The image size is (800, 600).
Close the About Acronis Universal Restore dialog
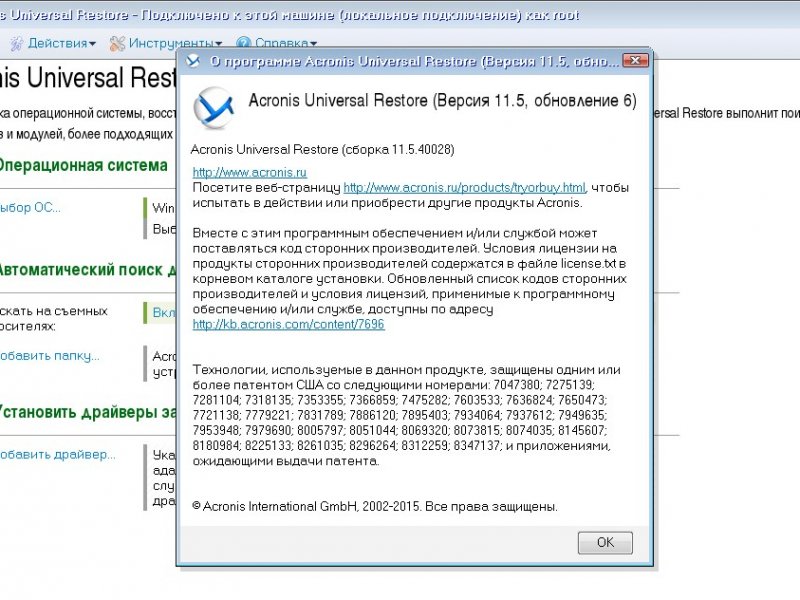635,60
